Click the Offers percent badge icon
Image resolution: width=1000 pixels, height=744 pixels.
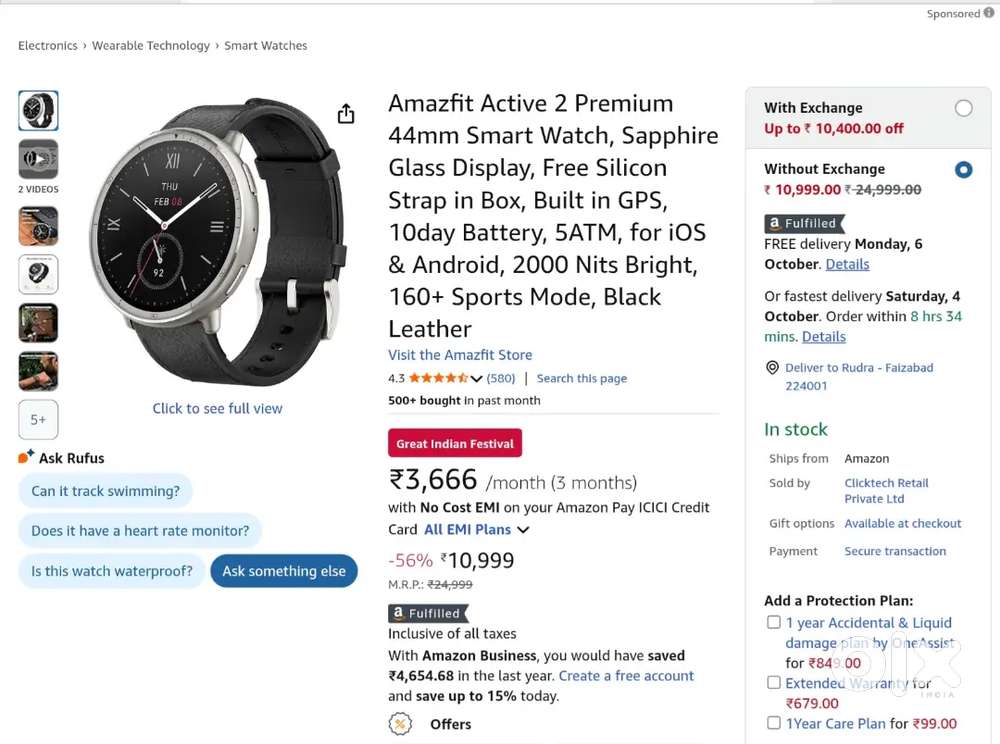(x=400, y=724)
